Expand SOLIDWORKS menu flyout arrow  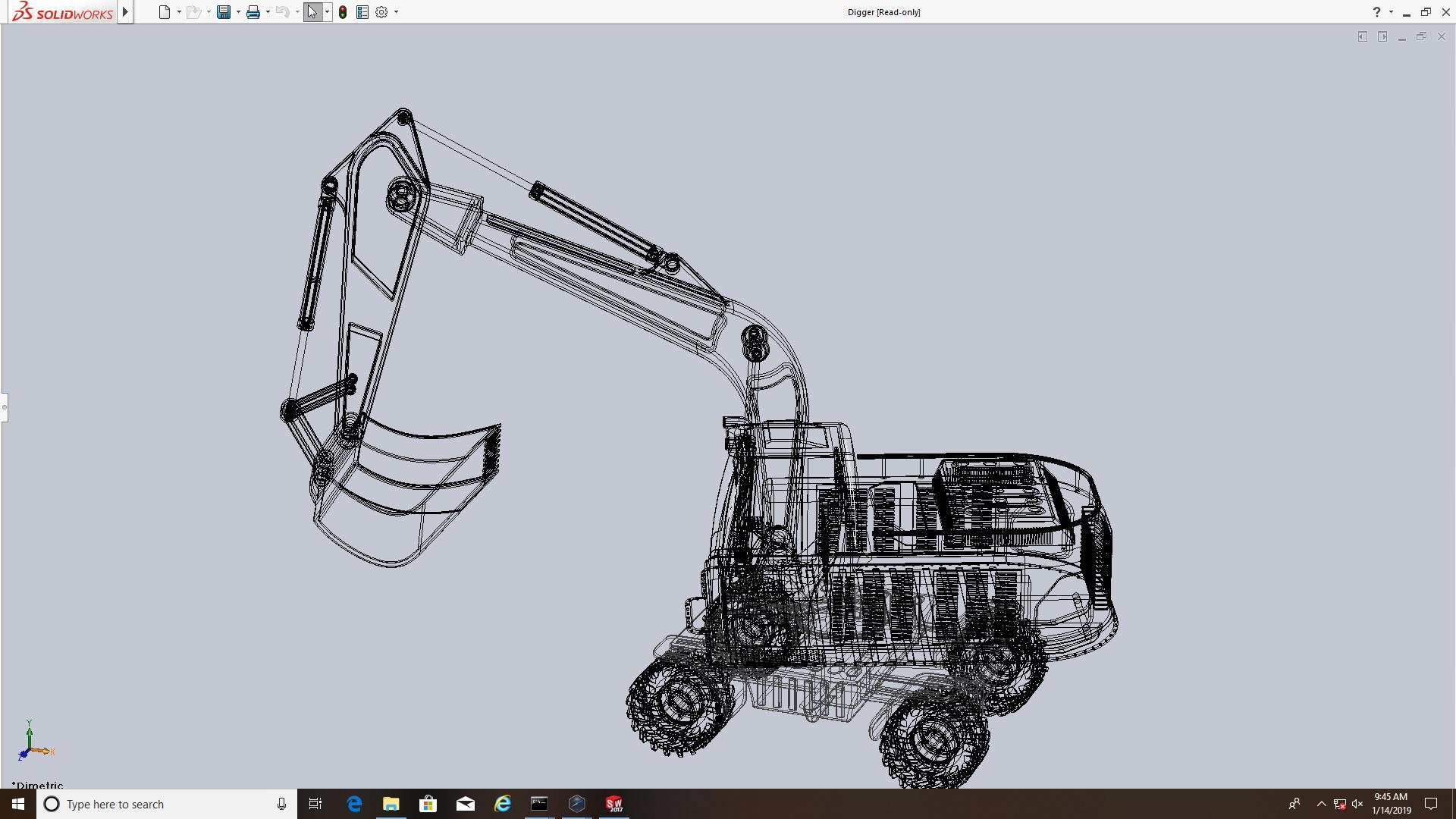click(126, 12)
